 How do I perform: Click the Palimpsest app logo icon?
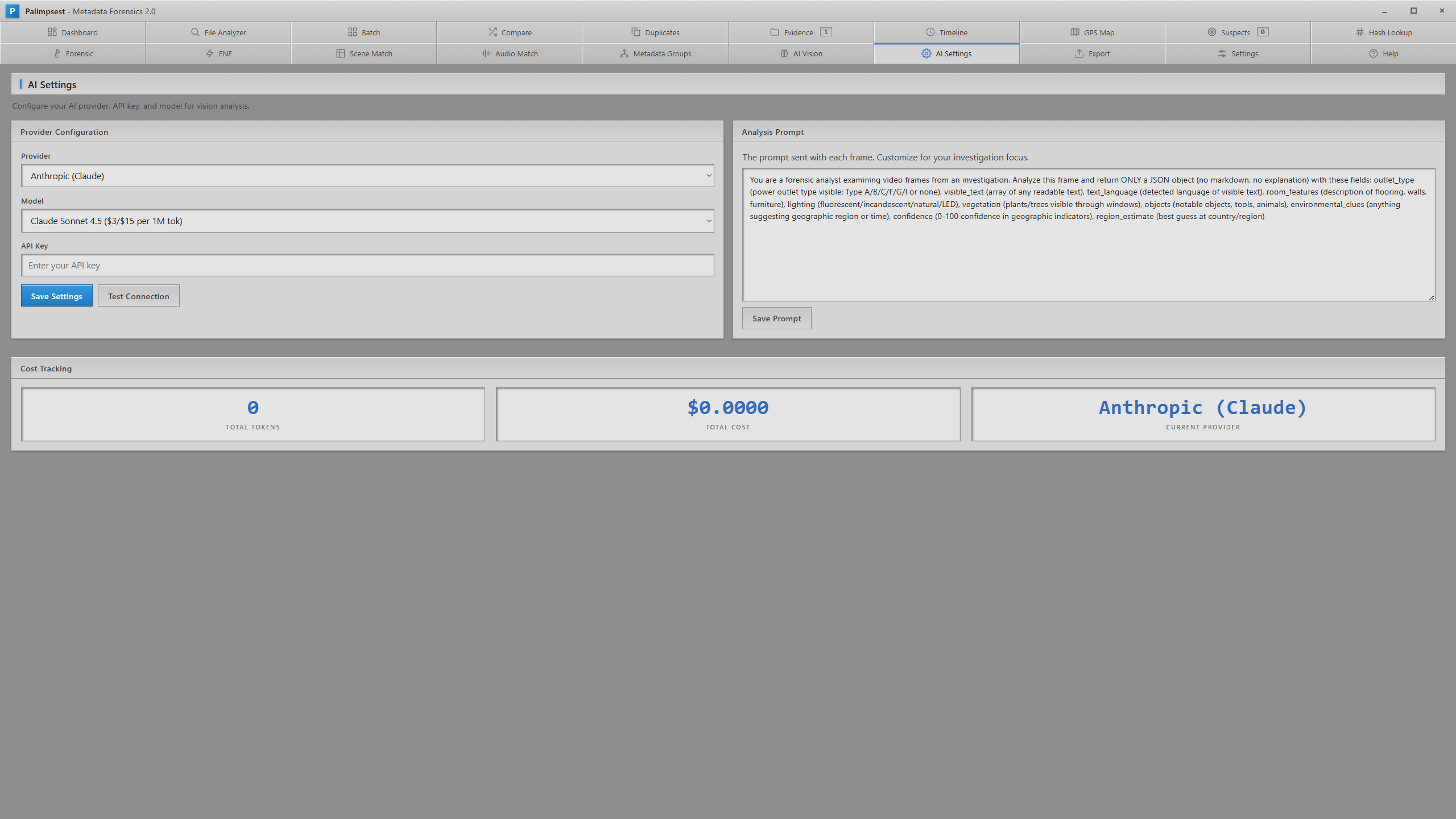pos(13,11)
